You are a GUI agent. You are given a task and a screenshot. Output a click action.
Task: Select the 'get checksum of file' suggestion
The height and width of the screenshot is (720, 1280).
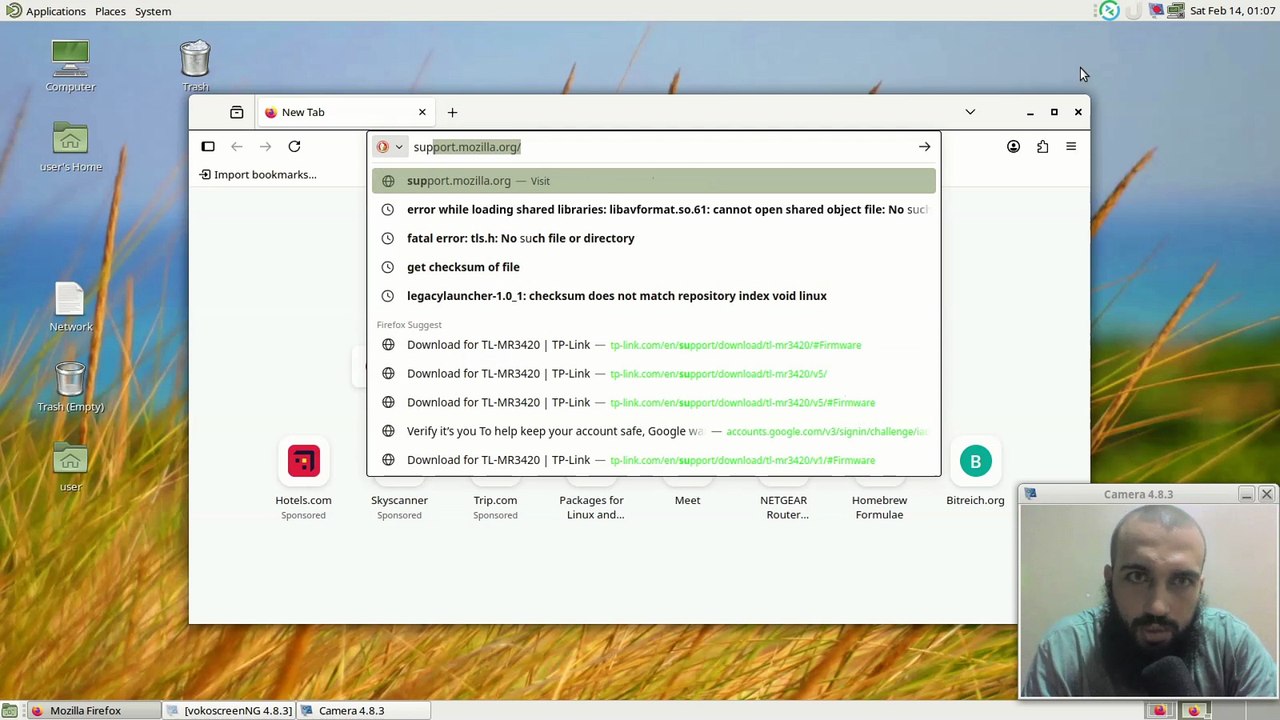(654, 267)
